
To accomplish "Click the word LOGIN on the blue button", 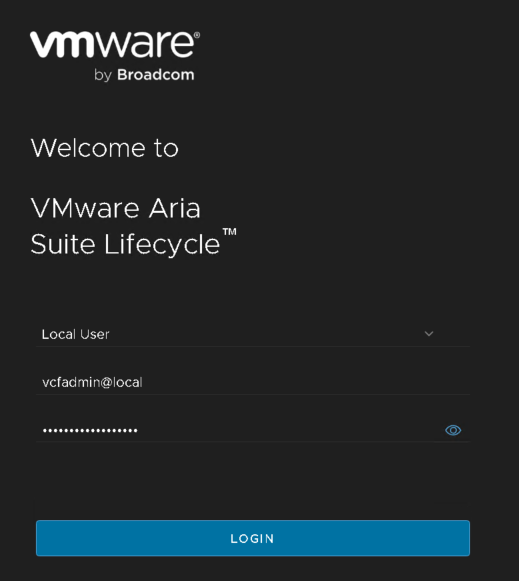I will click(252, 538).
